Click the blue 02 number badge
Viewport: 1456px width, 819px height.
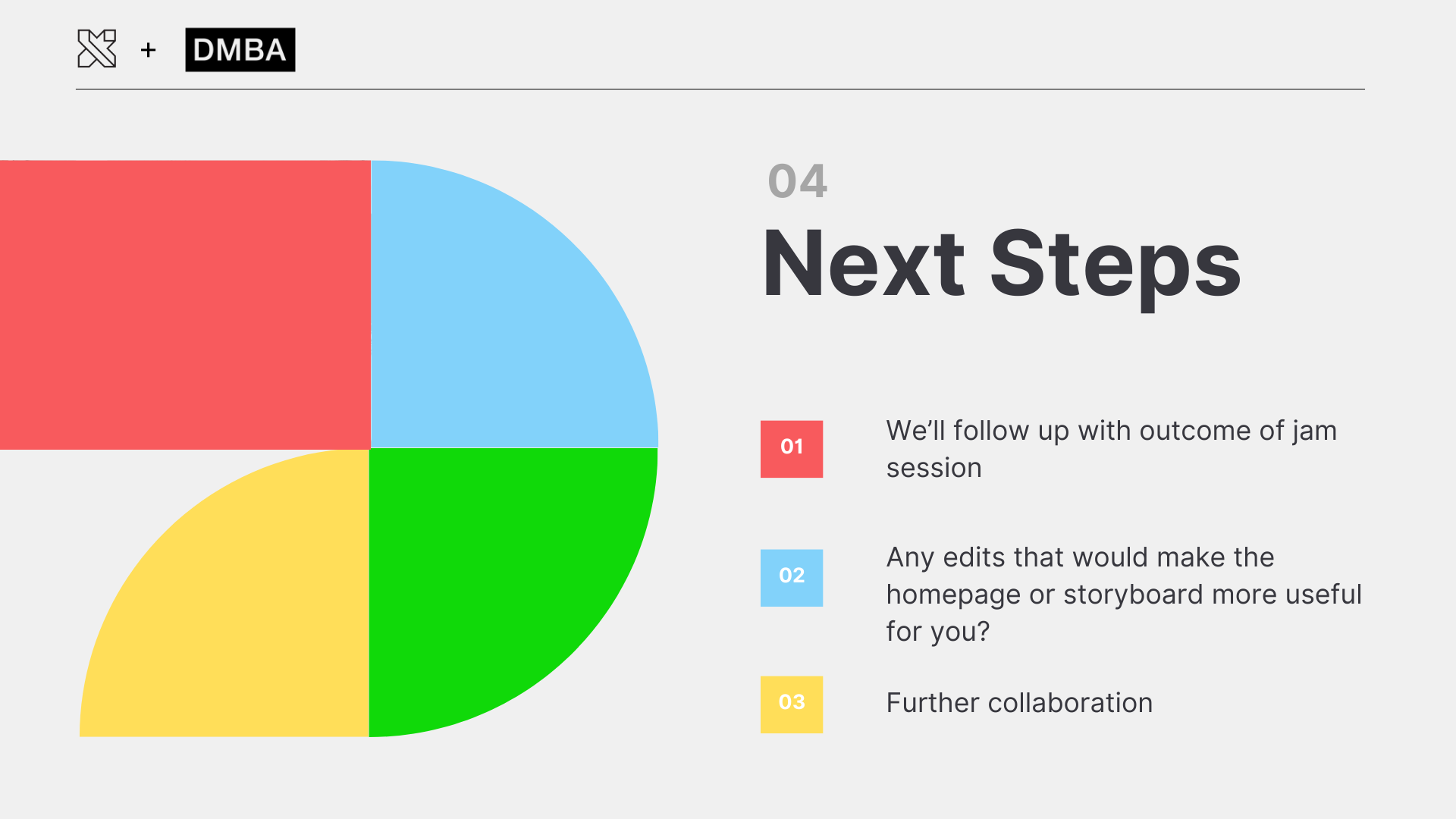[x=791, y=577]
